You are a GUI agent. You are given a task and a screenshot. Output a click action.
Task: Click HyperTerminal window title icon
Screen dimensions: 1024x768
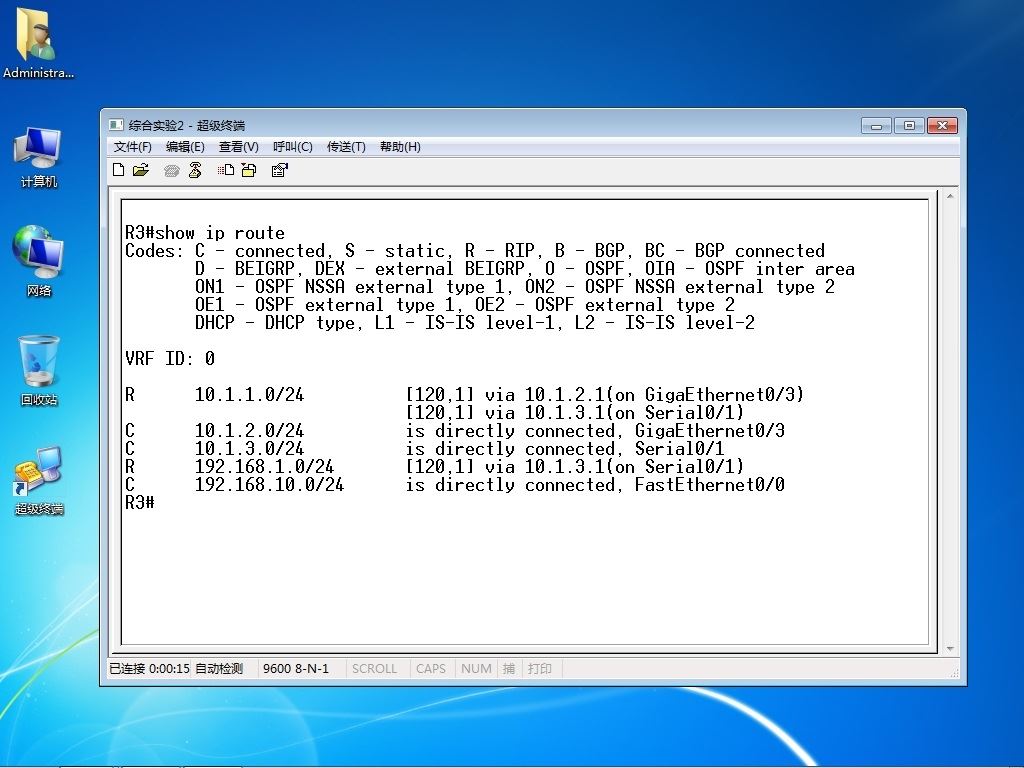(x=116, y=125)
